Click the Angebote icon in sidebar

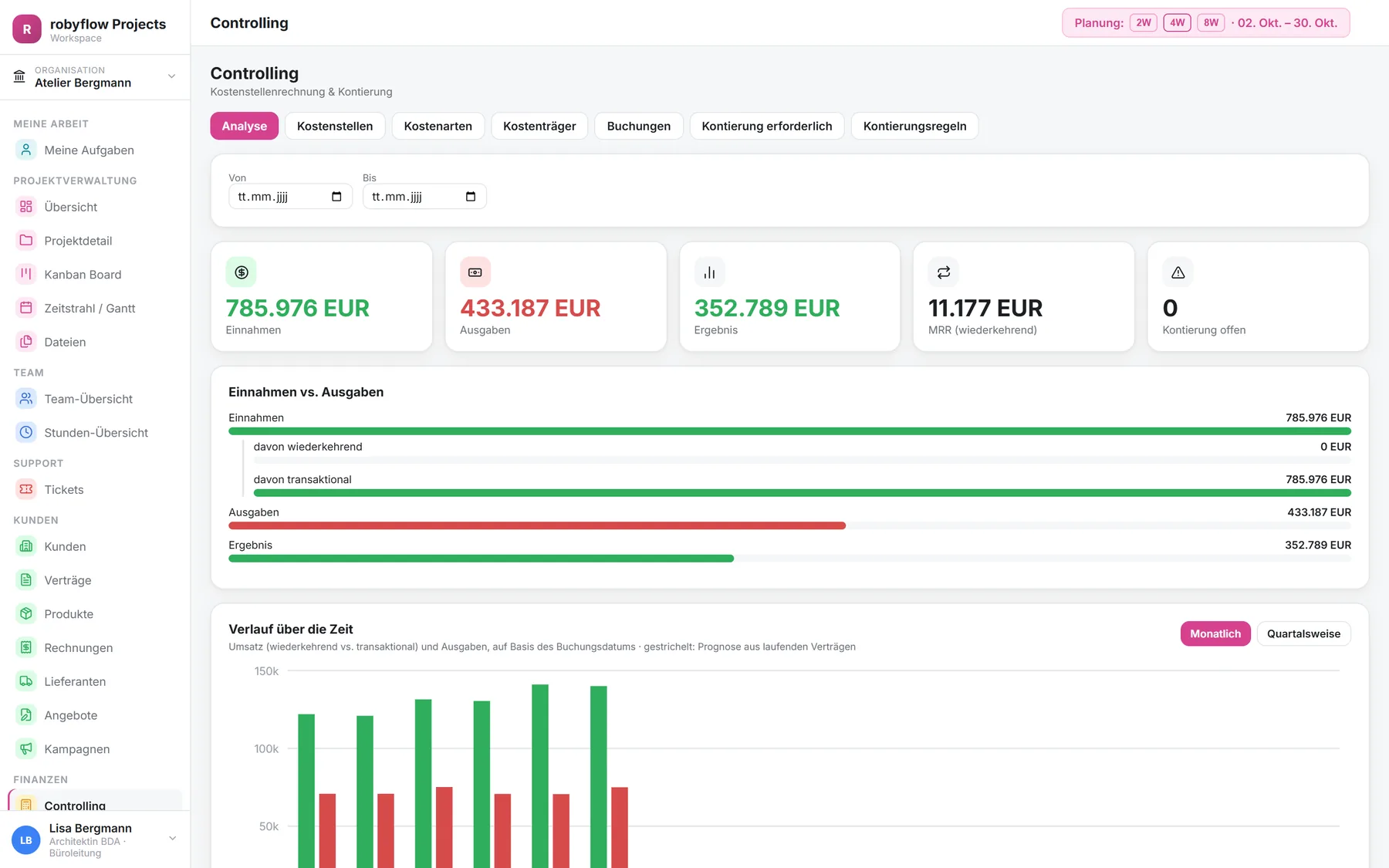point(26,715)
